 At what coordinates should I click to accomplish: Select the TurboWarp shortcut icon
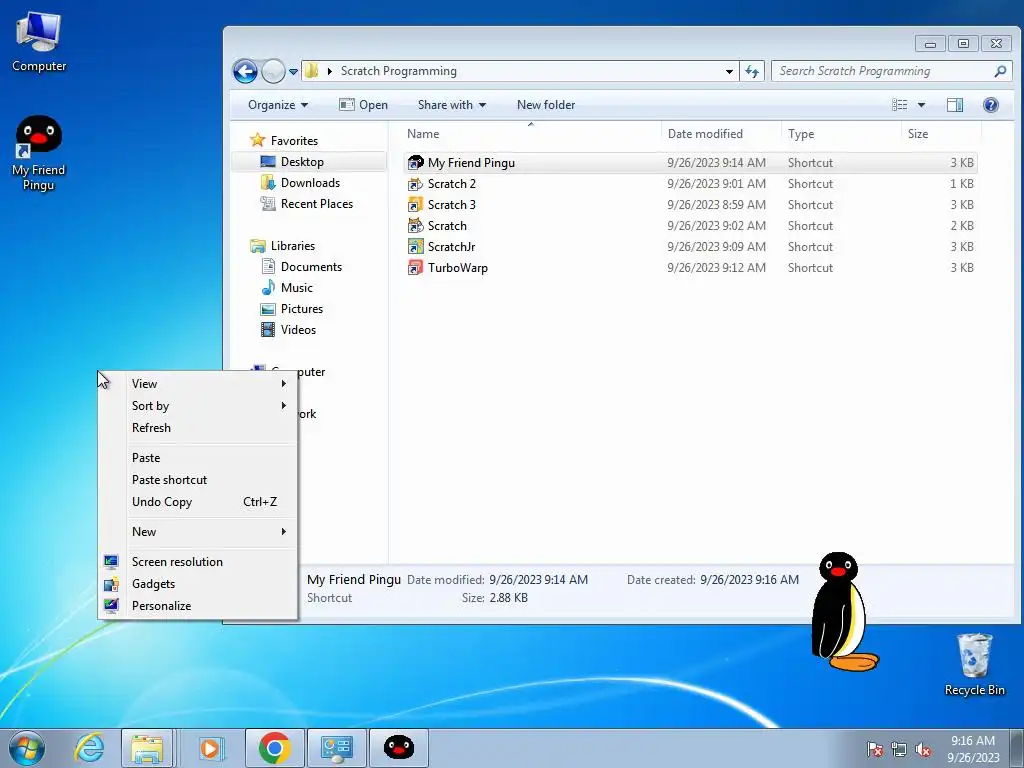coord(415,267)
